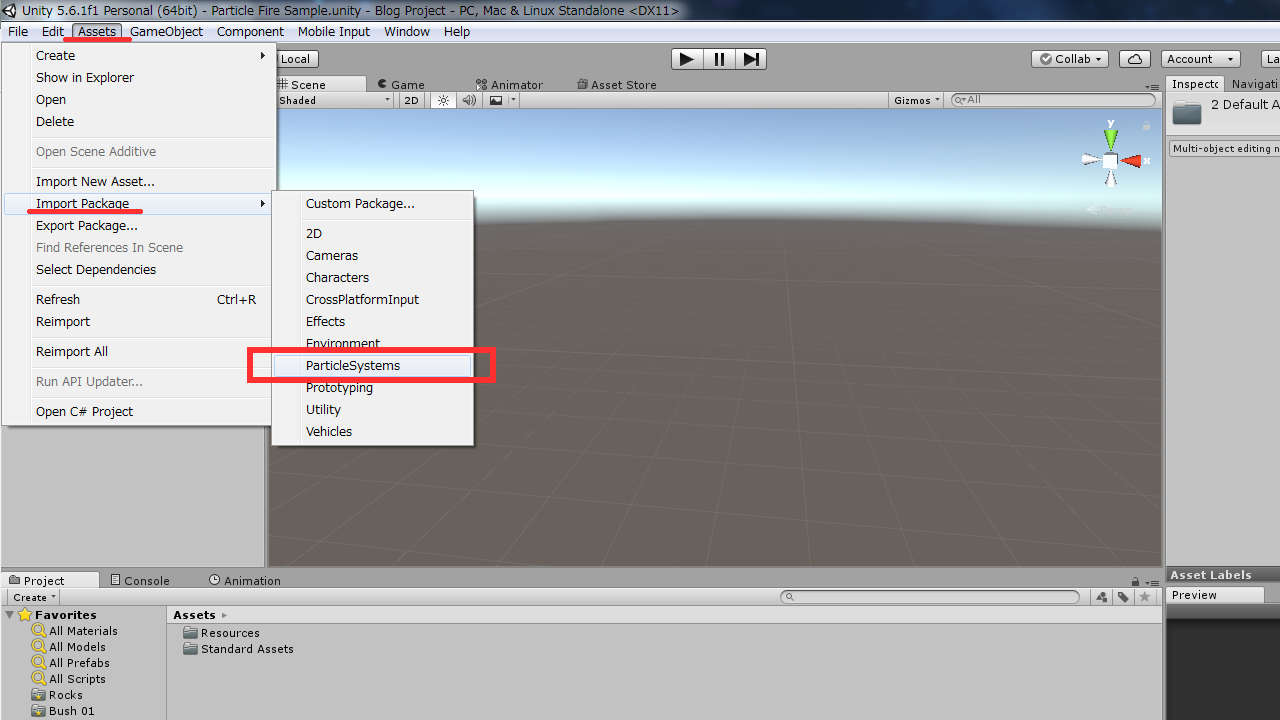Switch to the Animation tab
The image size is (1280, 720).
(245, 581)
